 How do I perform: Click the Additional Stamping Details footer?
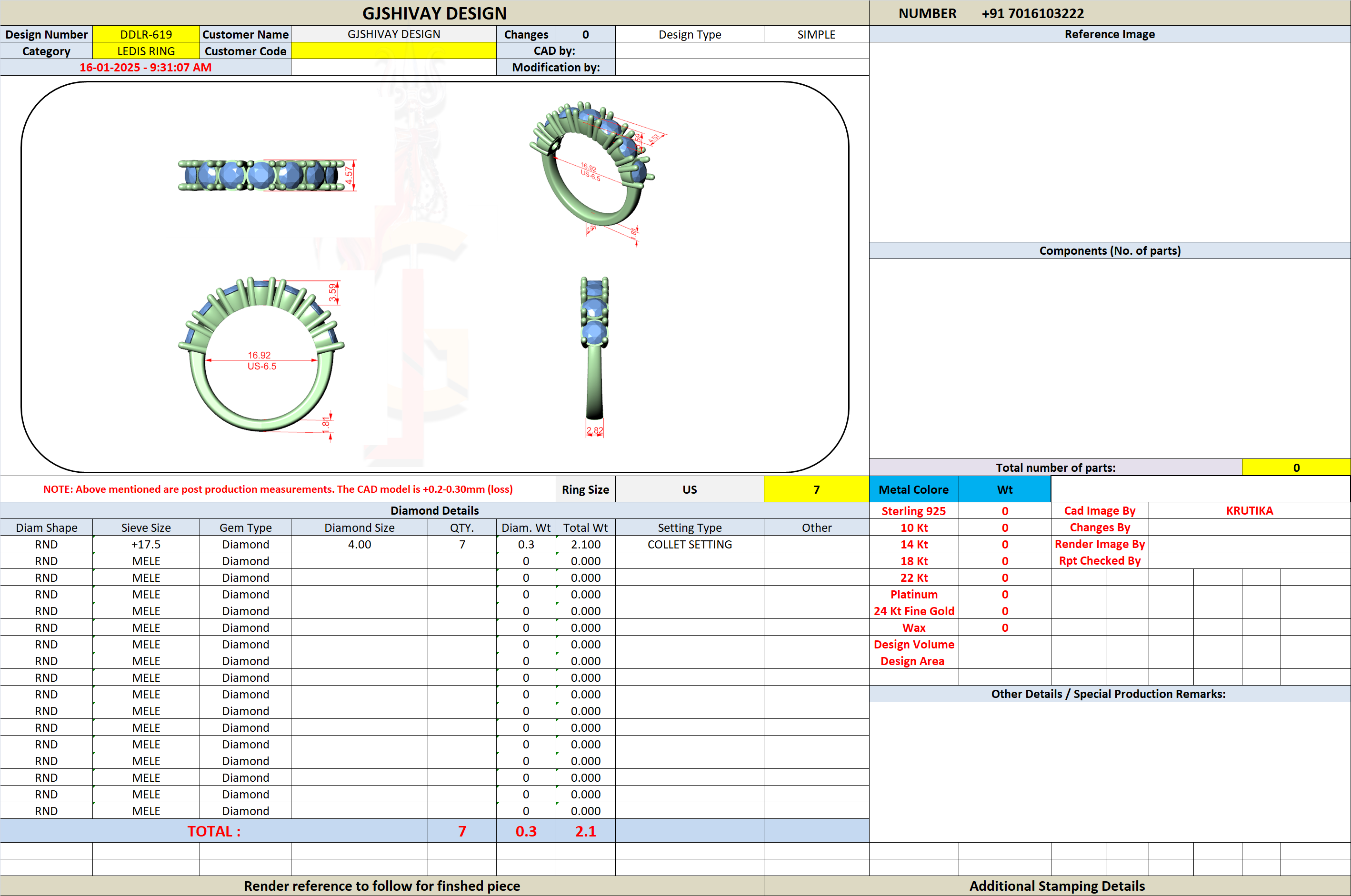tap(1057, 886)
